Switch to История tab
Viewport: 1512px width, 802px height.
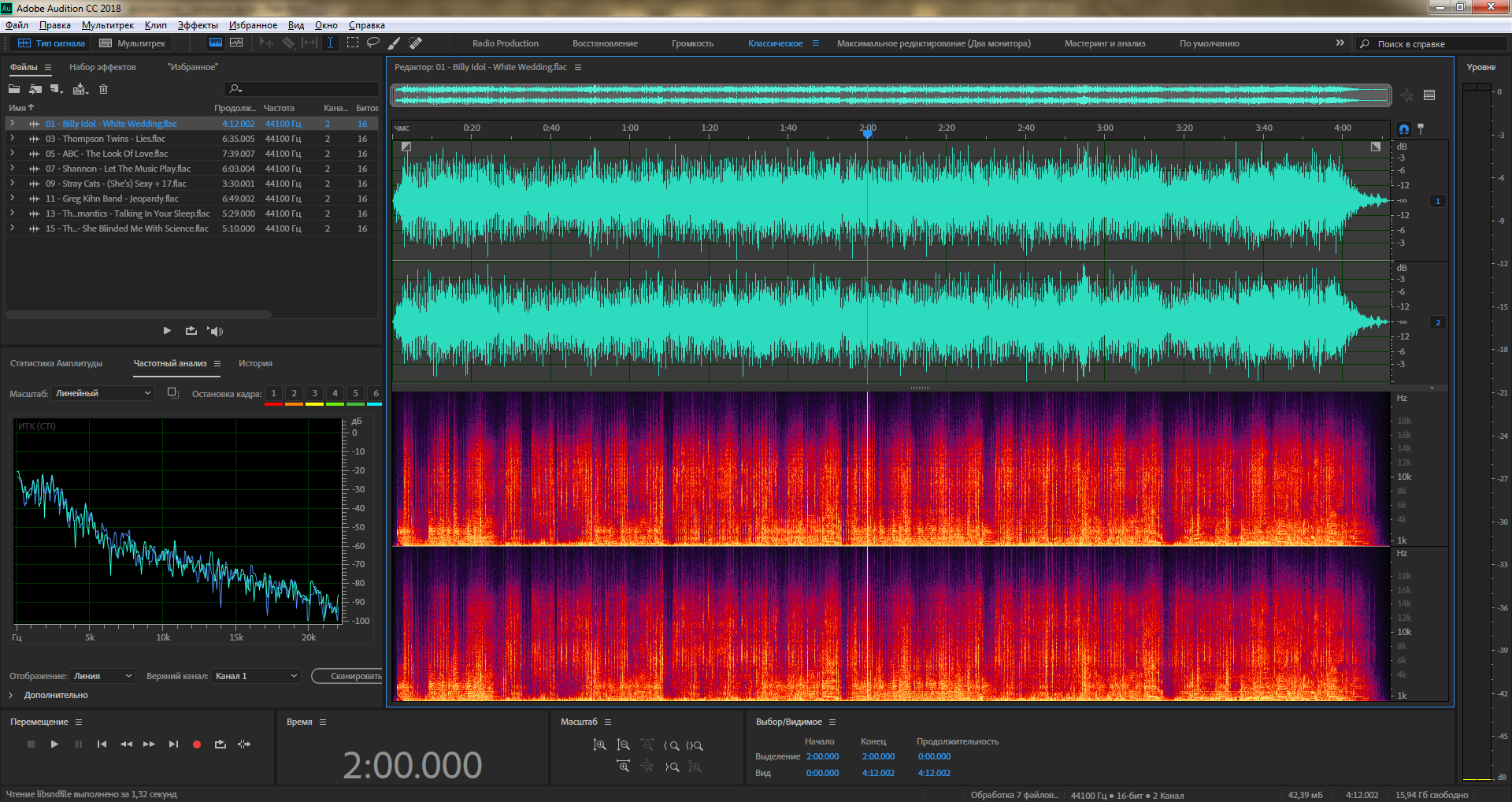[256, 364]
